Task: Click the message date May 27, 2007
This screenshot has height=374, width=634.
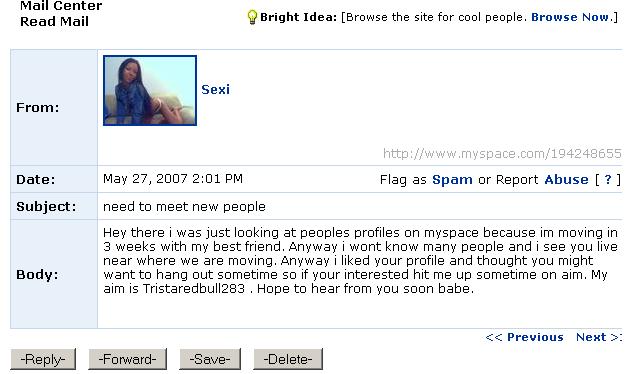Action: click(145, 179)
